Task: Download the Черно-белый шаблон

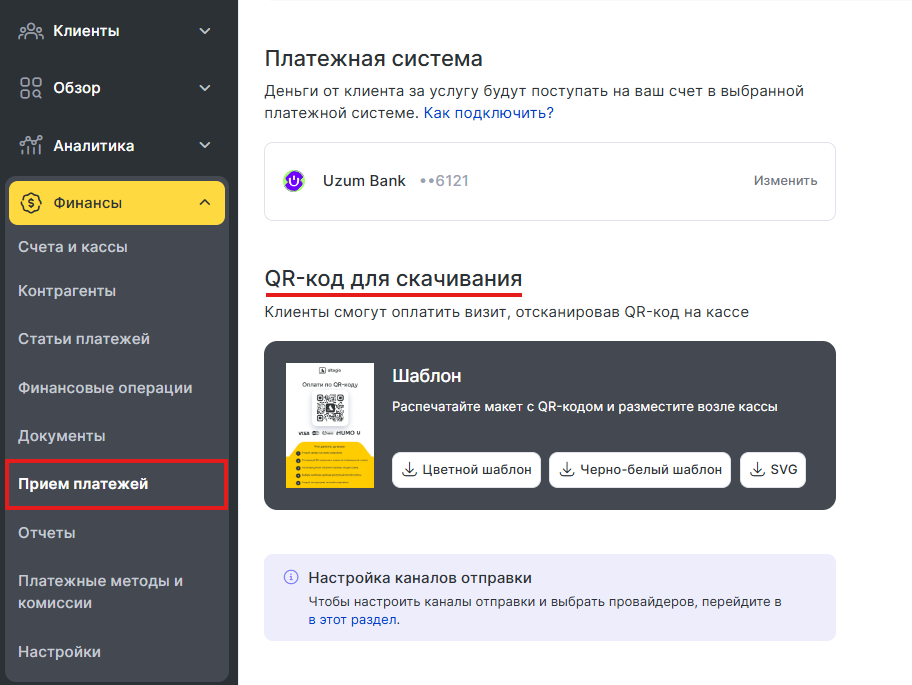Action: click(x=640, y=470)
